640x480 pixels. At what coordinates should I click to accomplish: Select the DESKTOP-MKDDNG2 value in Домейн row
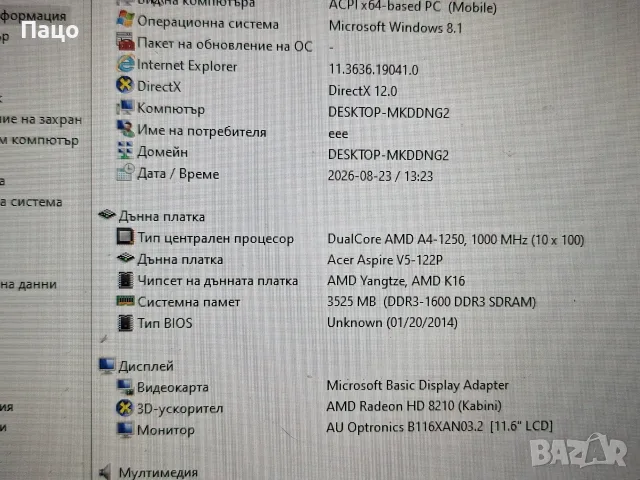pyautogui.click(x=388, y=155)
